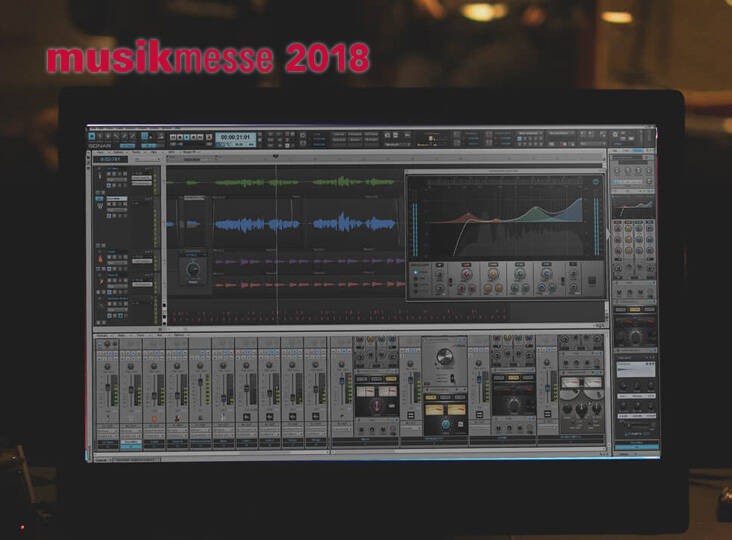Viewport: 732px width, 540px height.
Task: Click the microphone icon of first track
Action: 99,176
